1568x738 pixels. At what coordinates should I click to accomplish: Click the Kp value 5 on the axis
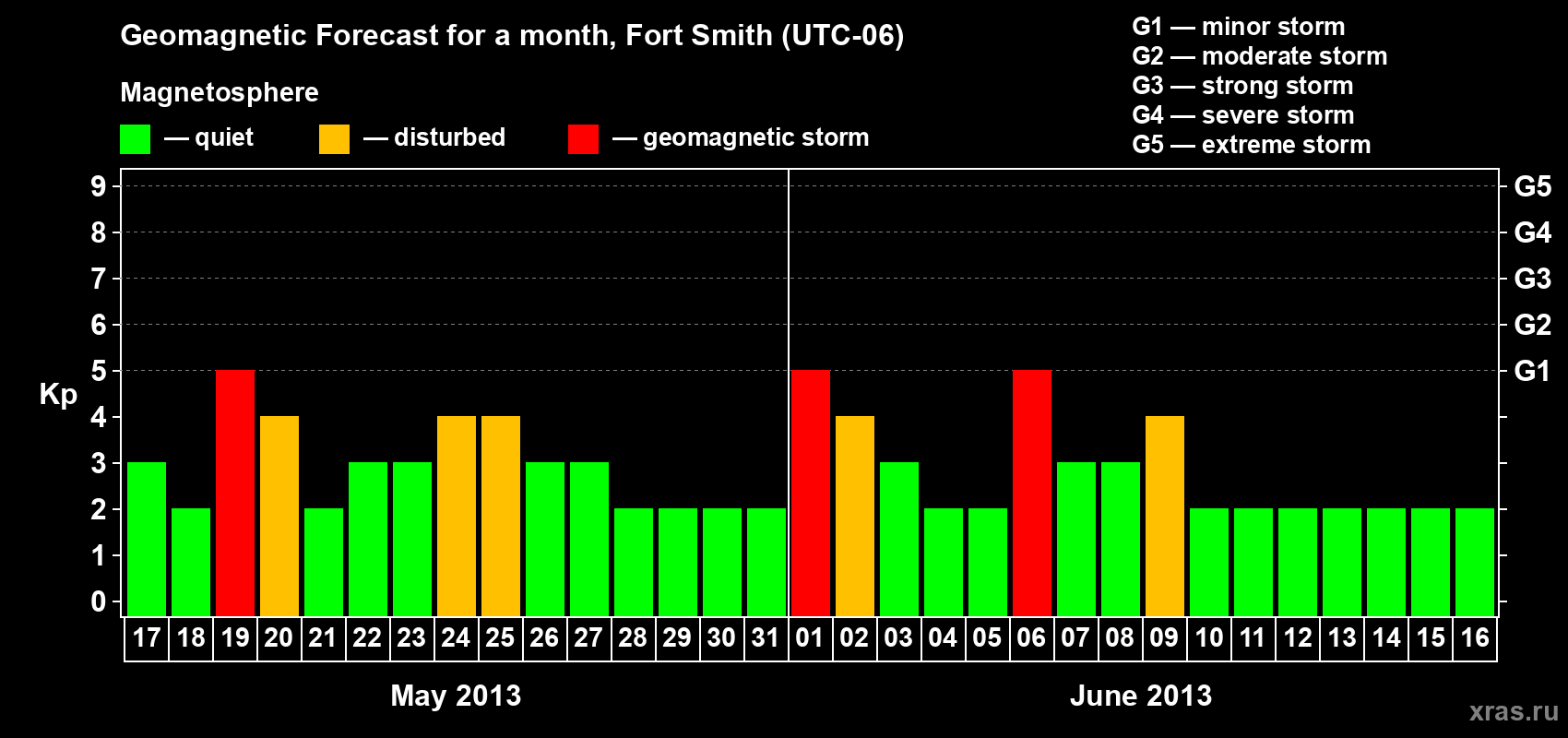(99, 371)
